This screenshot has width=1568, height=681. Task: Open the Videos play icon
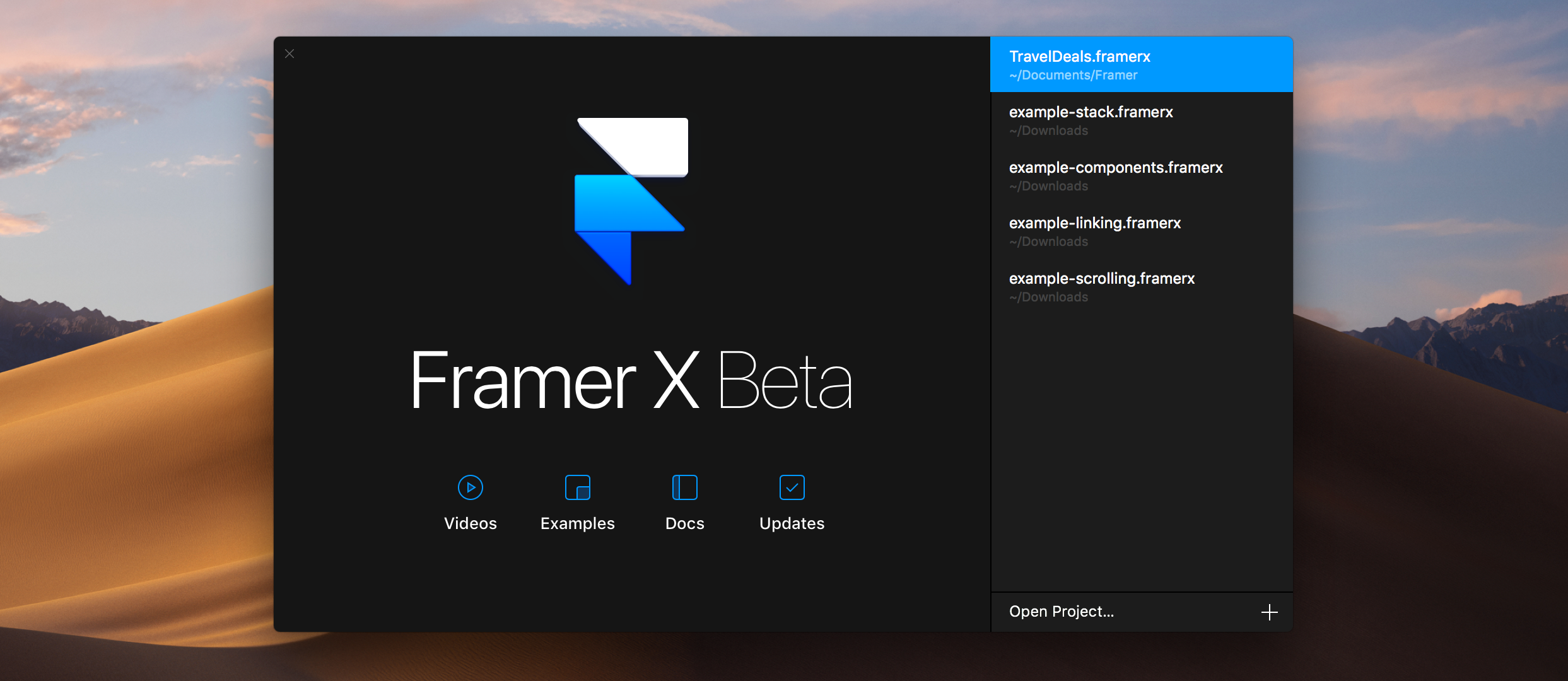pos(470,487)
